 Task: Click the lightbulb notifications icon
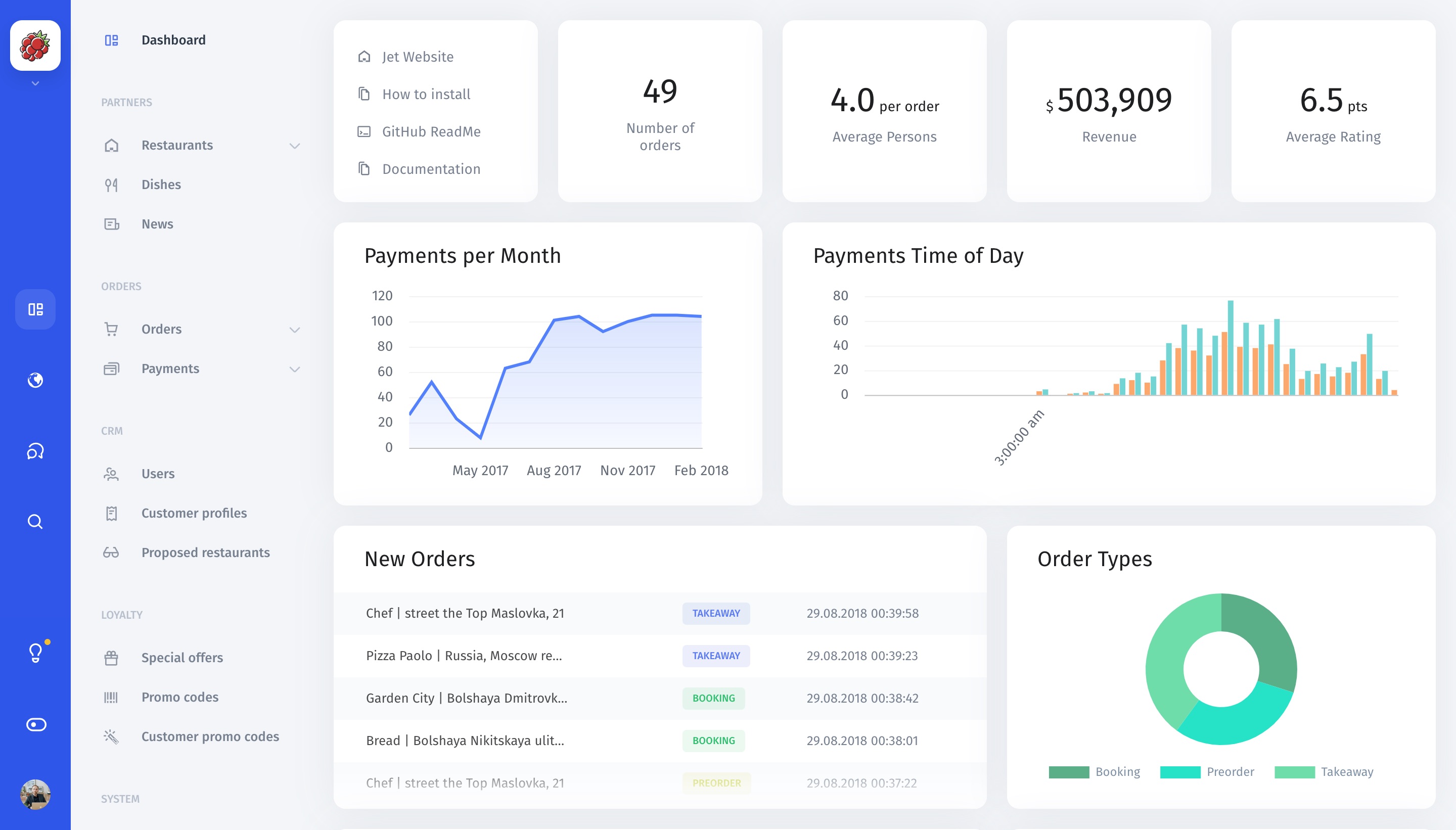(35, 652)
